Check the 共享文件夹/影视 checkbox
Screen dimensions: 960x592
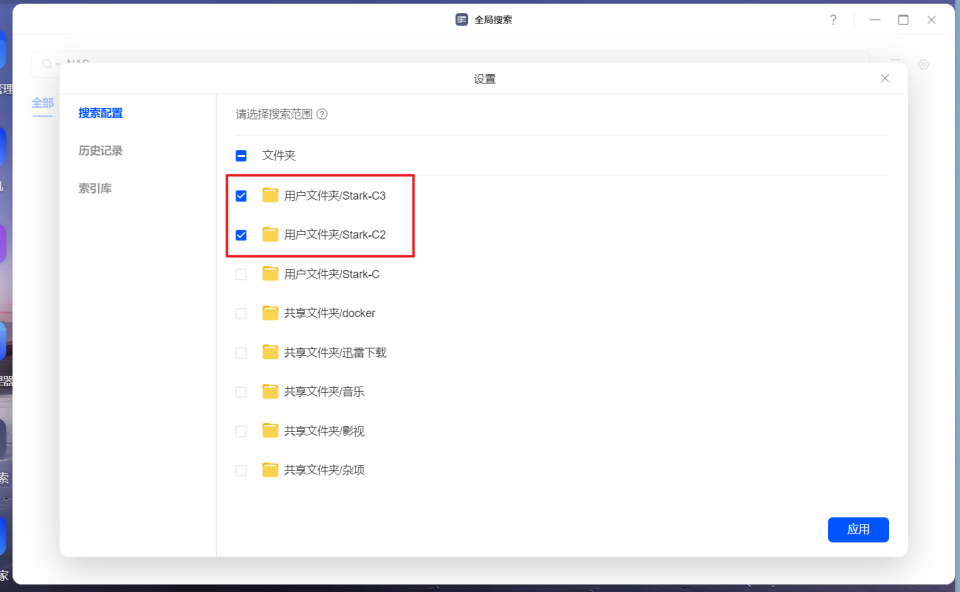click(241, 431)
